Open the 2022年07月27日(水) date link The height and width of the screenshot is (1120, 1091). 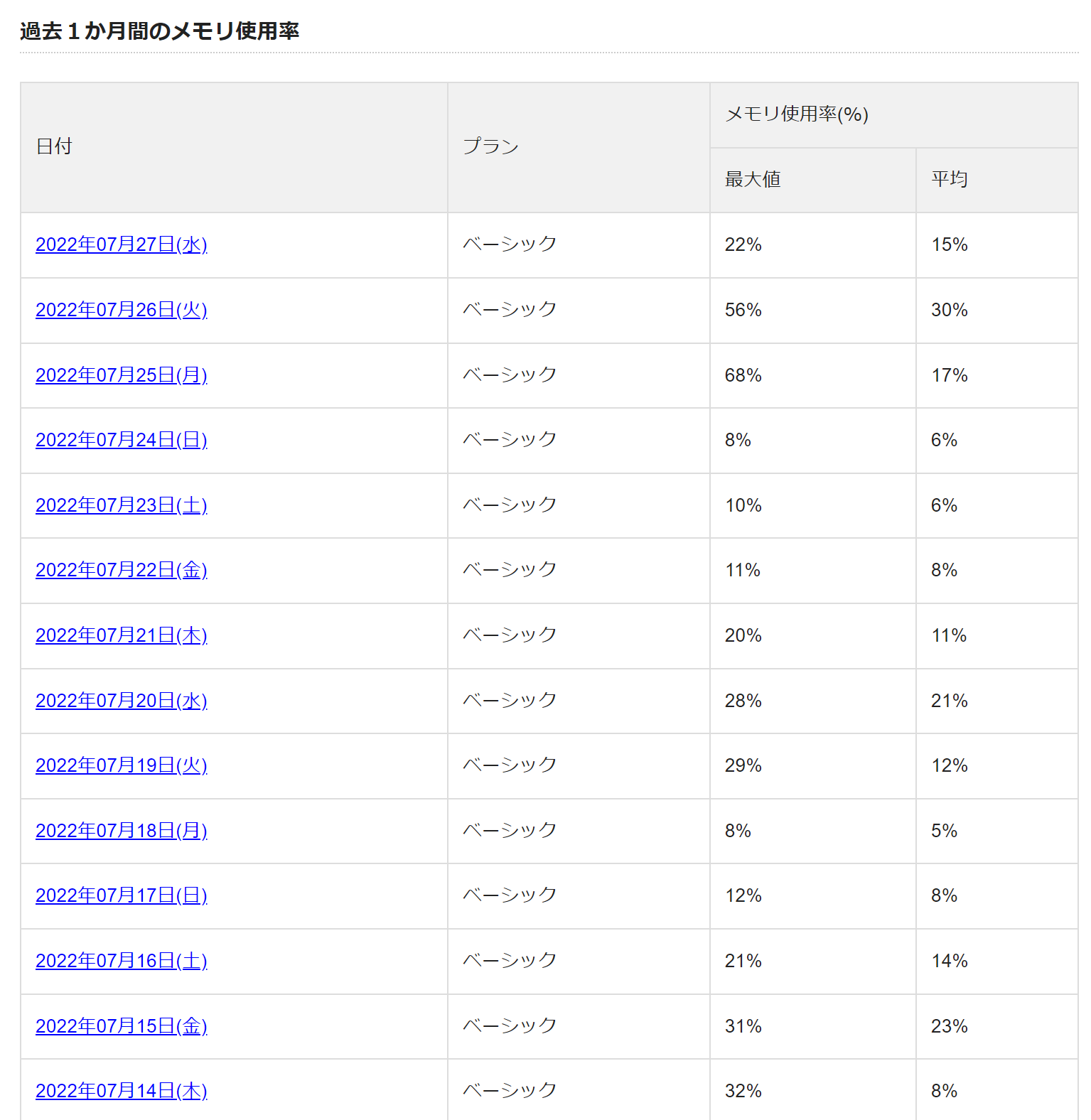click(x=122, y=244)
